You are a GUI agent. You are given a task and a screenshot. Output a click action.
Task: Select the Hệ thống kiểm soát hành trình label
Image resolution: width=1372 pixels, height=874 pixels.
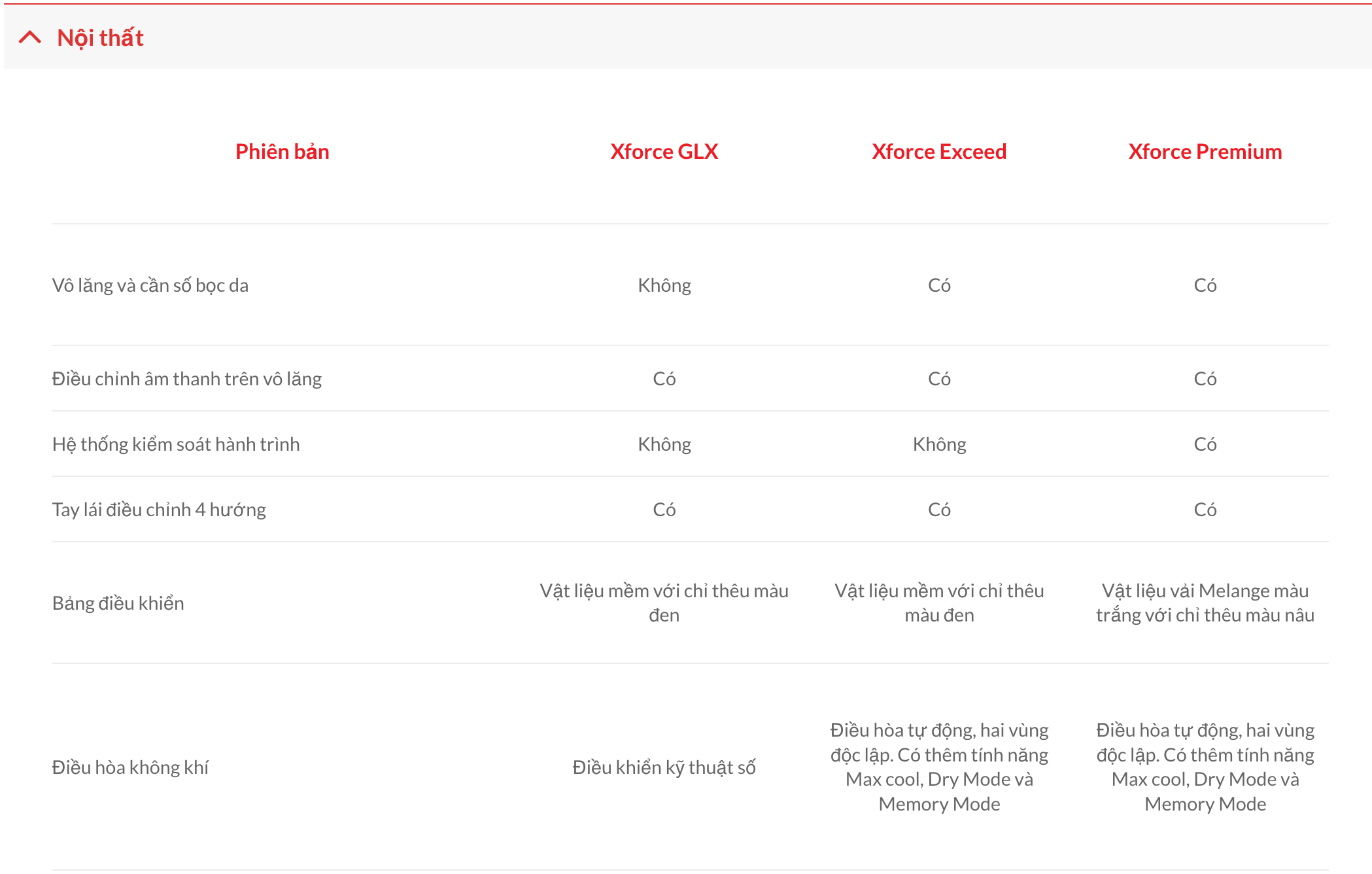(x=176, y=444)
